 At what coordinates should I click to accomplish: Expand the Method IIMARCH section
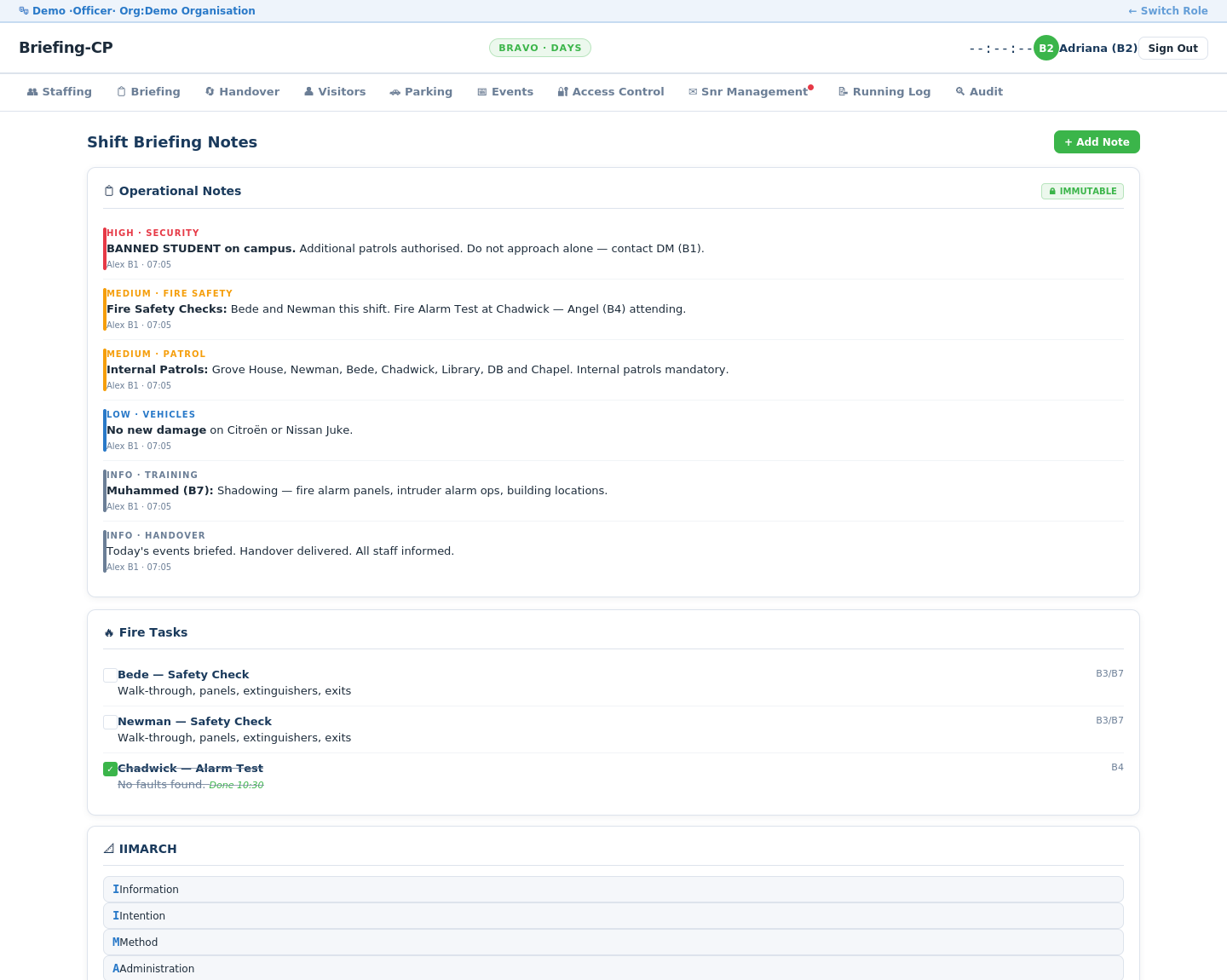(613, 943)
